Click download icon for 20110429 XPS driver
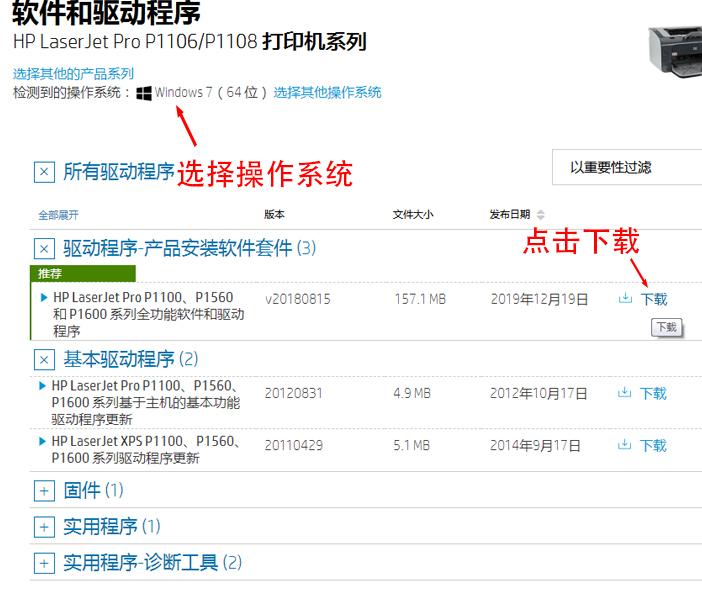The width and height of the screenshot is (702, 600). pos(624,445)
